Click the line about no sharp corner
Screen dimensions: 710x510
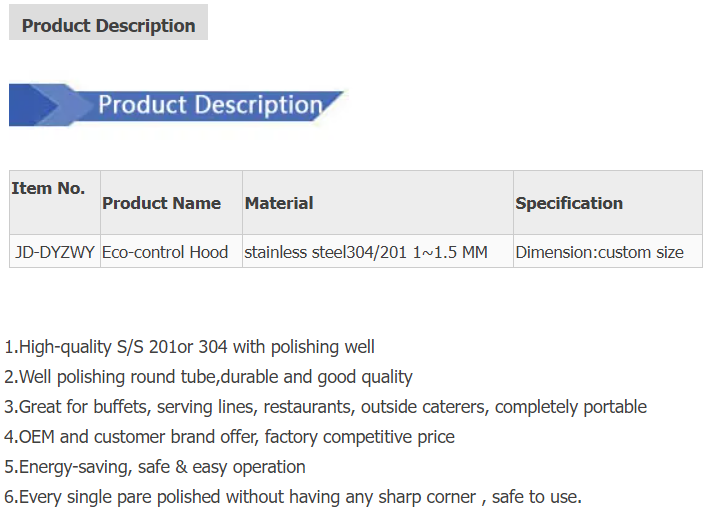[293, 497]
